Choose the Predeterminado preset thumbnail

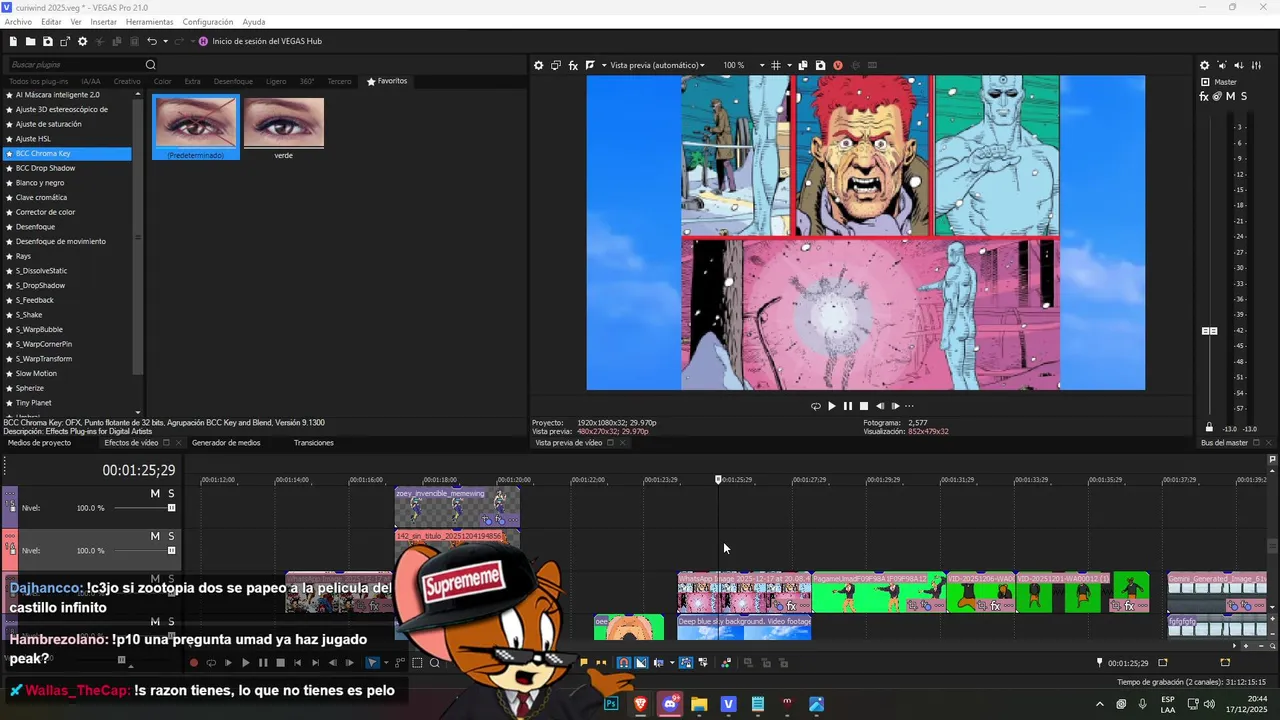[x=196, y=127]
